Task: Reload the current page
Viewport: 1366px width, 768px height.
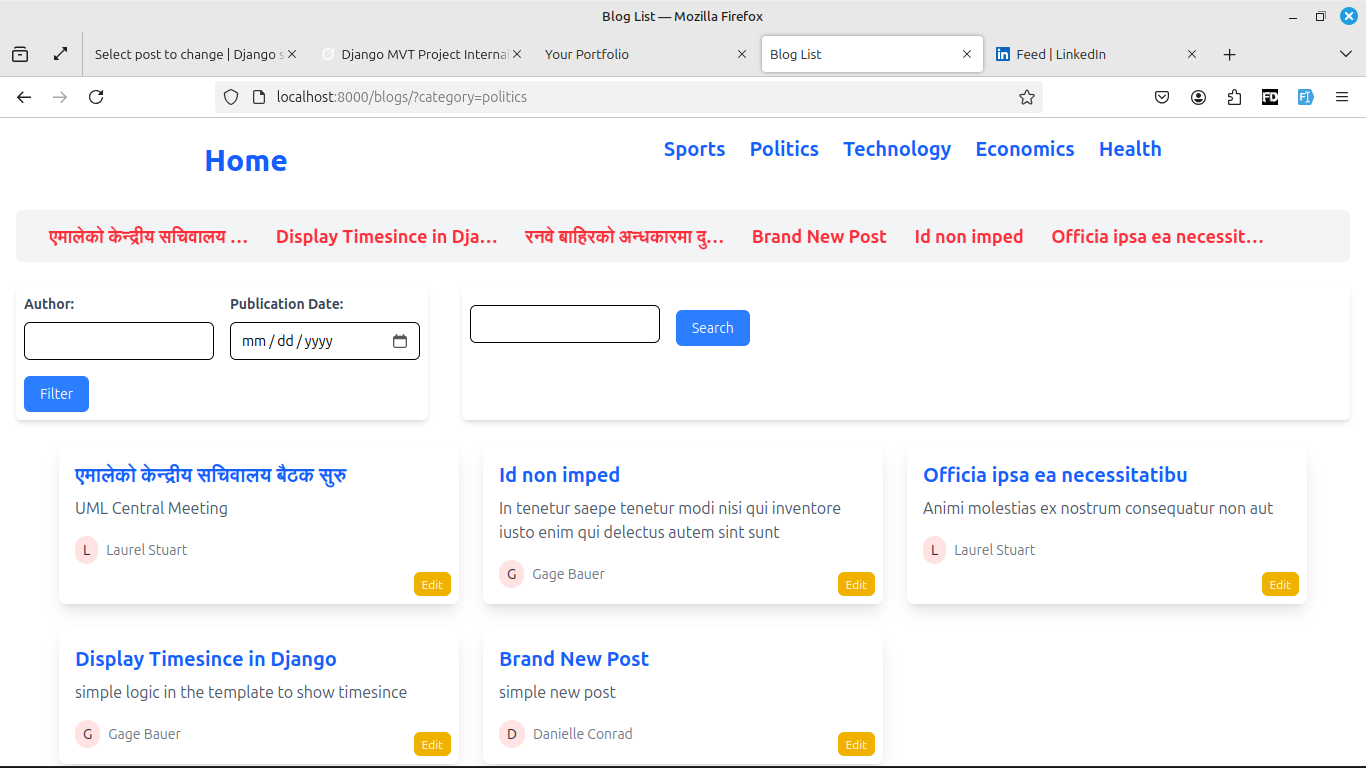Action: coord(96,97)
